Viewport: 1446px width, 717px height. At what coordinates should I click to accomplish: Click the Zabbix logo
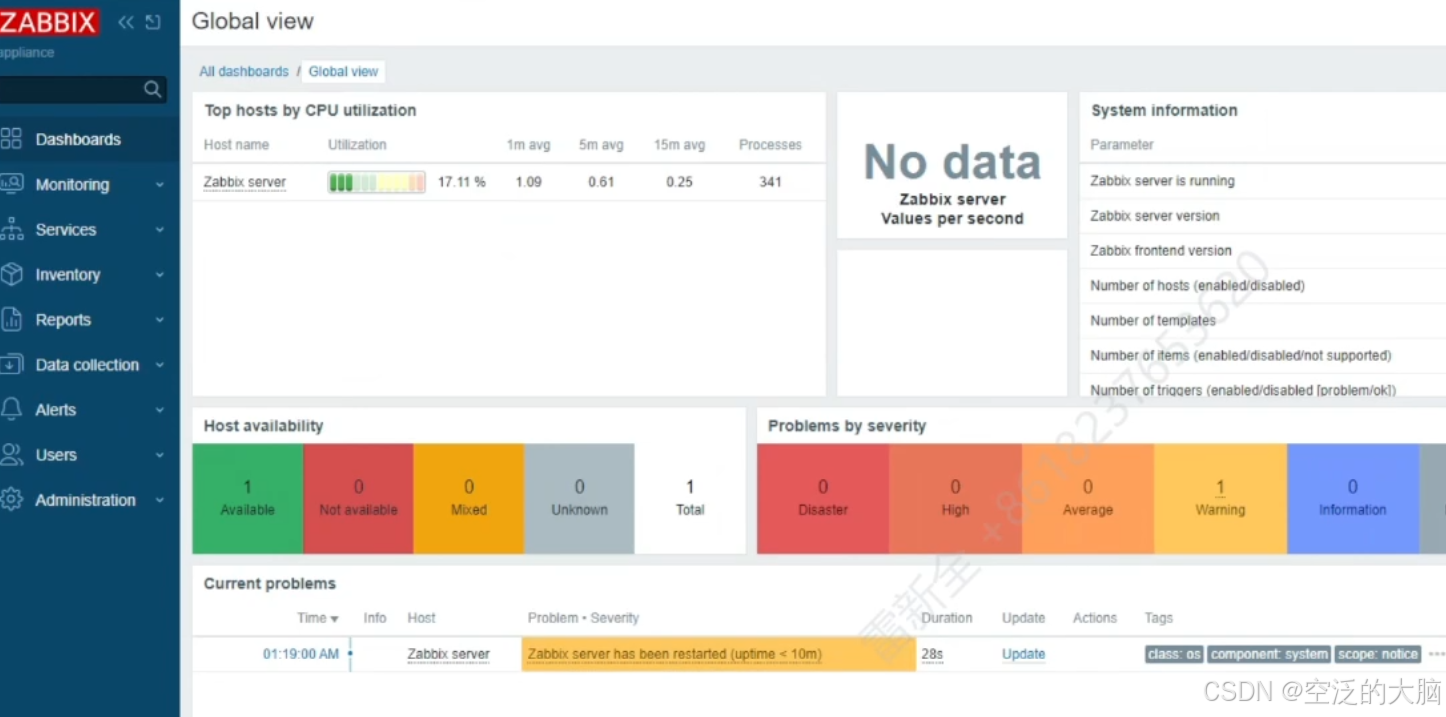[49, 22]
